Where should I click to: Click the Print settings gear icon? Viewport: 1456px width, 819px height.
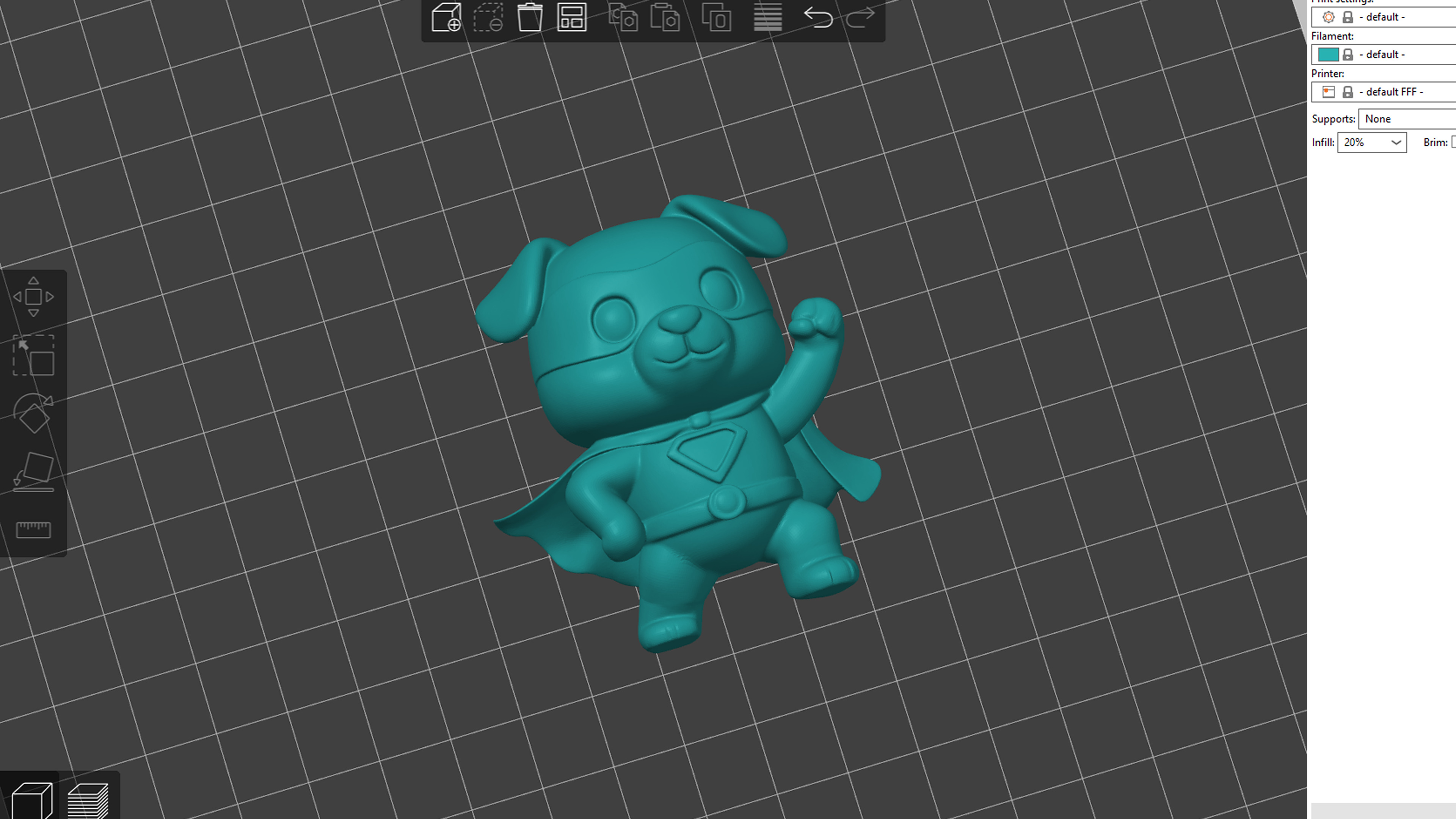pyautogui.click(x=1329, y=17)
